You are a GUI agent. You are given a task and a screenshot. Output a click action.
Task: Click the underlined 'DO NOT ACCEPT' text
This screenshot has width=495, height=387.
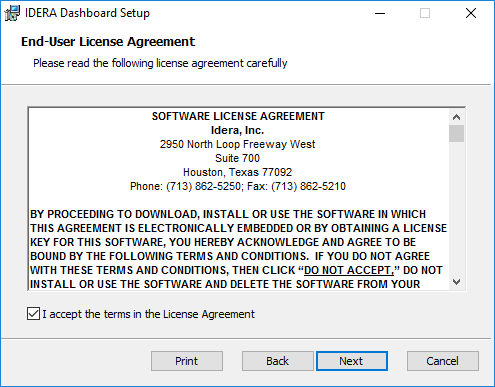pos(349,270)
